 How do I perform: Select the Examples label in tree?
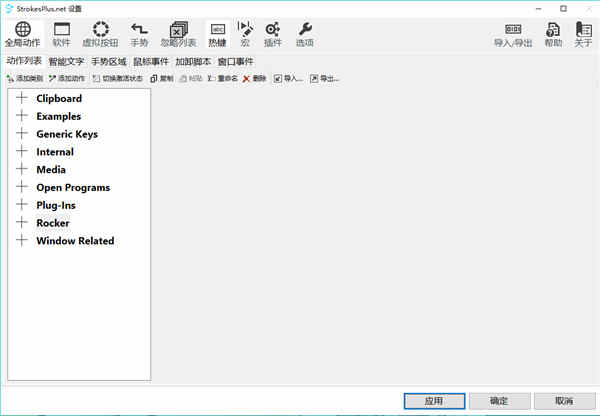tap(59, 116)
